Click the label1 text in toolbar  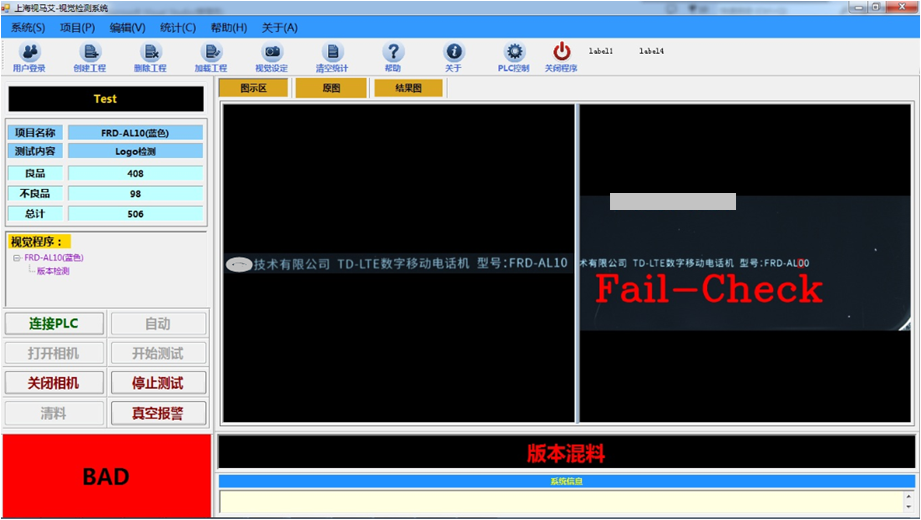601,51
